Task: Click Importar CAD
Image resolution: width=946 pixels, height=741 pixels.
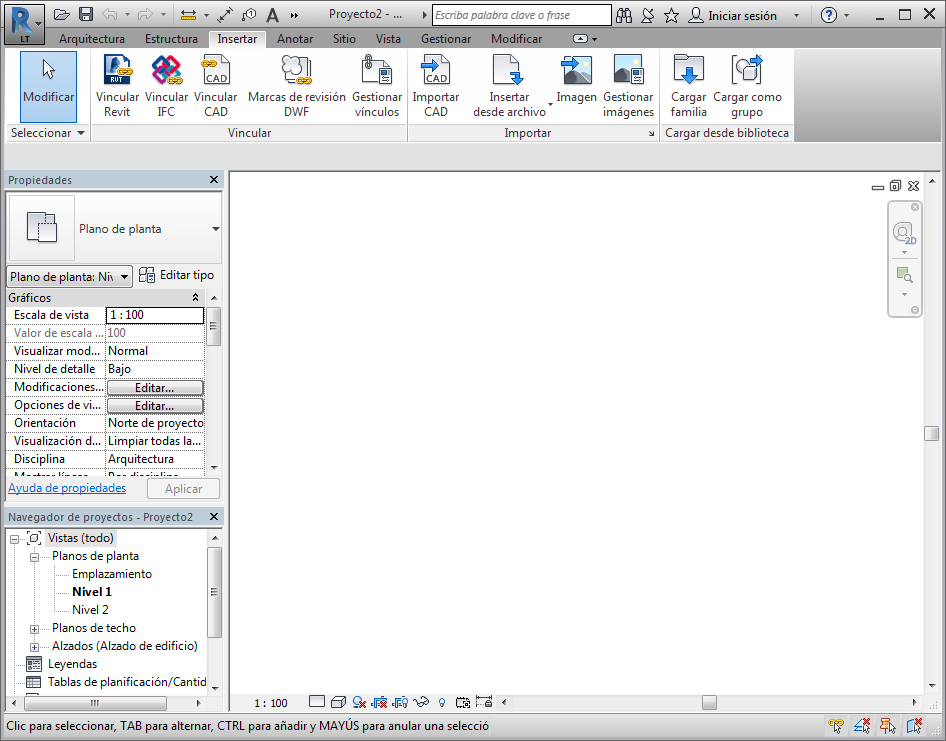Action: pyautogui.click(x=436, y=86)
